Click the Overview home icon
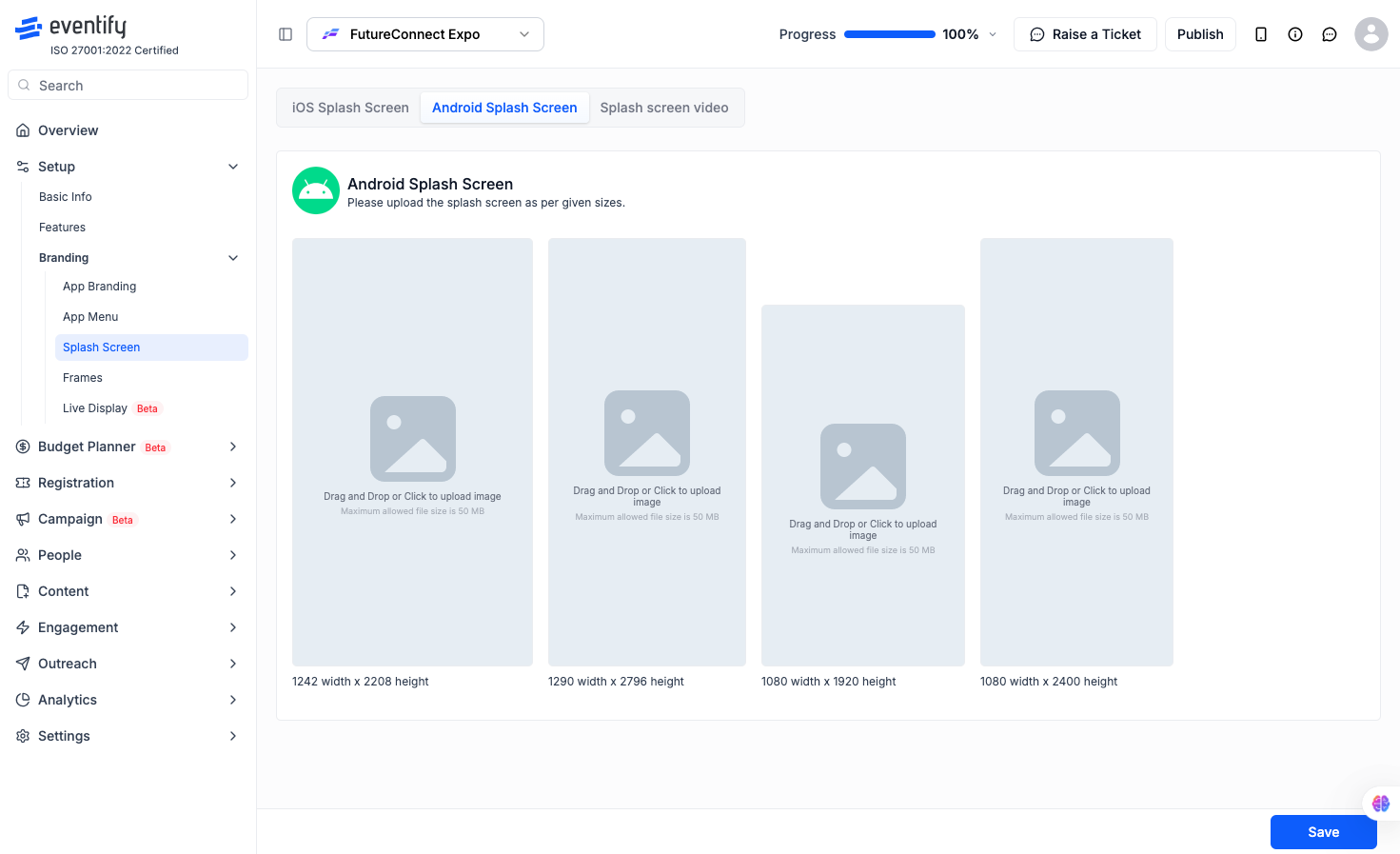Viewport: 1400px width, 854px height. point(23,130)
